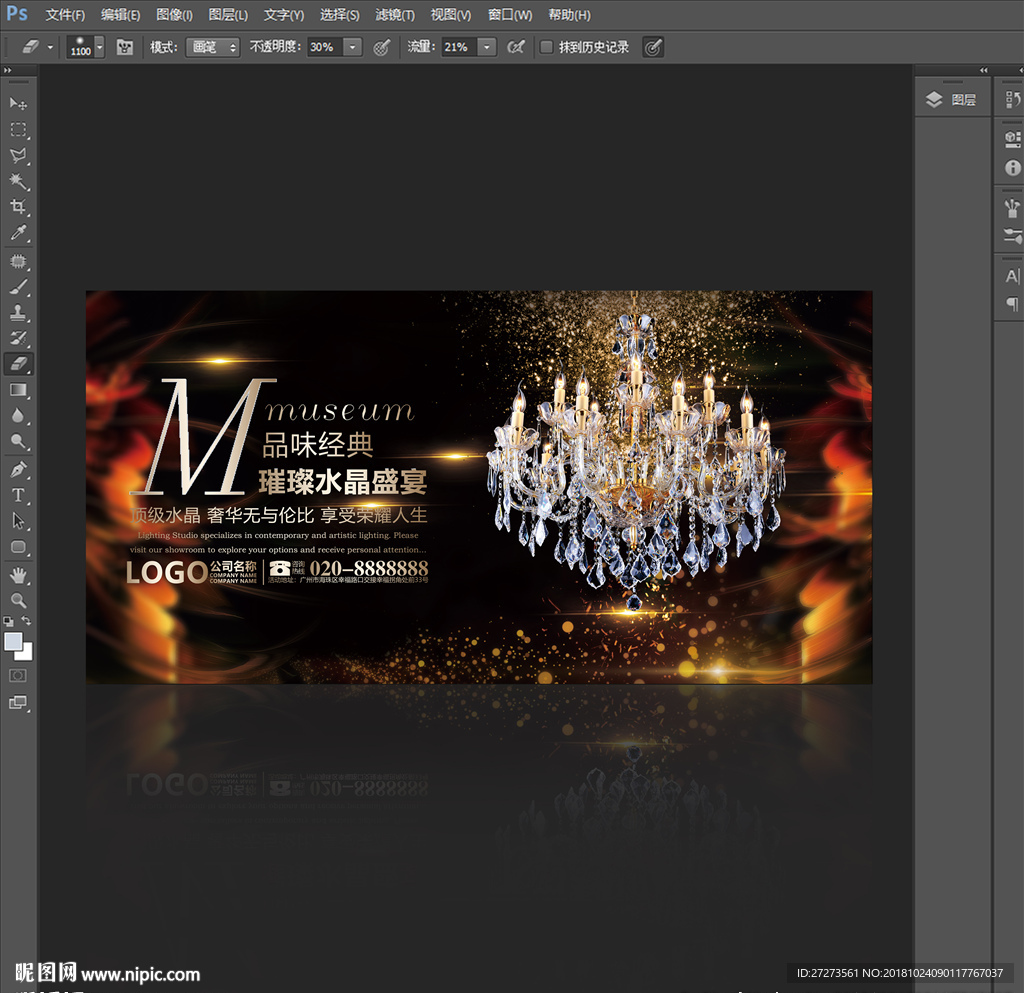Open the brush preset picker arrow
The width and height of the screenshot is (1024, 993).
[x=99, y=47]
